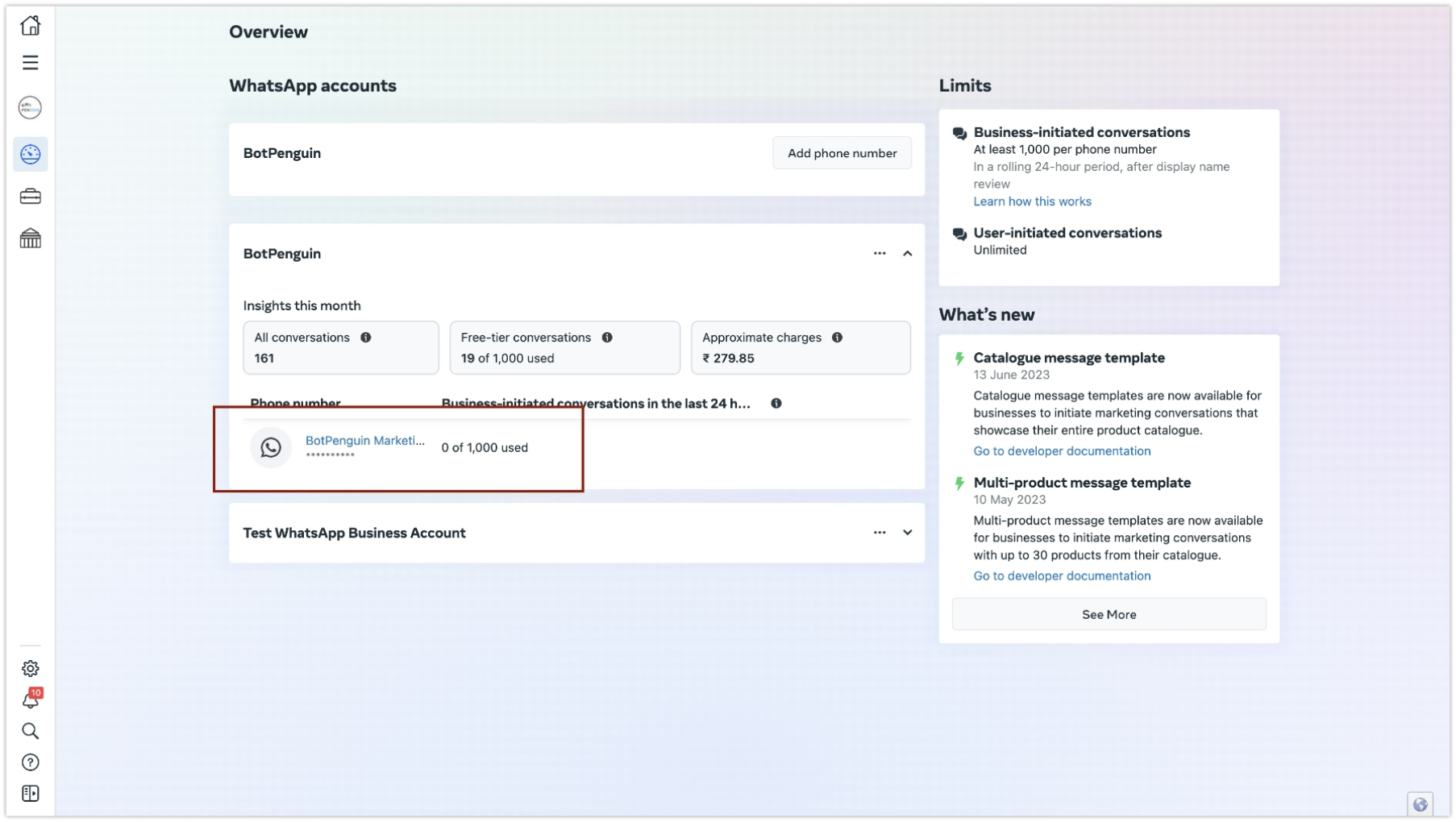Viewport: 1456px width, 822px height.
Task: Open the briefcase account tools icon
Action: click(31, 197)
